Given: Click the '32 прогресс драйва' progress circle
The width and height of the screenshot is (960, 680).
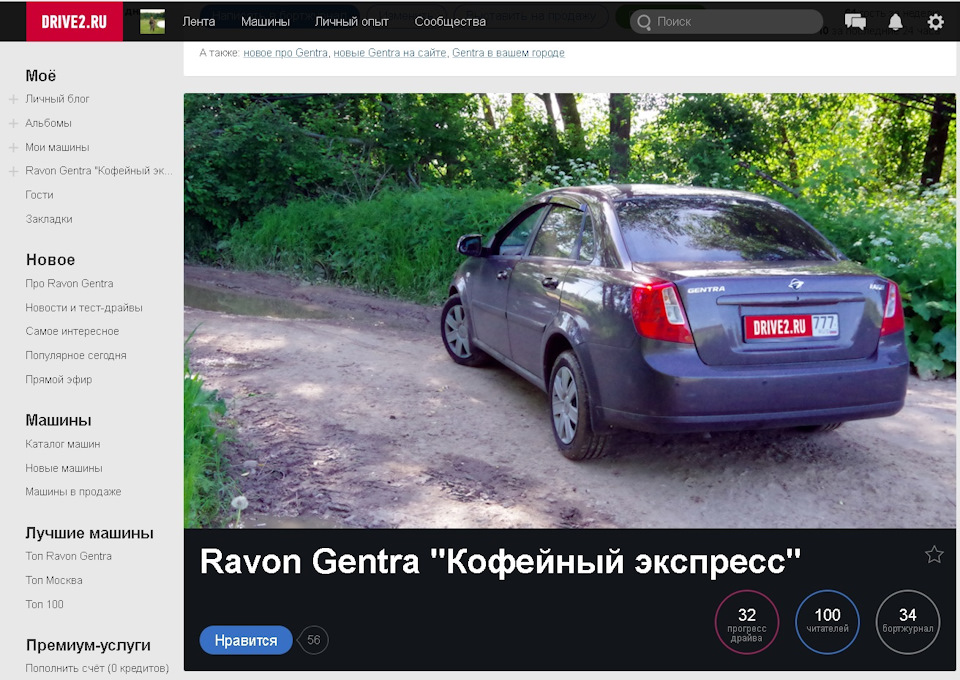Looking at the screenshot, I should [747, 622].
